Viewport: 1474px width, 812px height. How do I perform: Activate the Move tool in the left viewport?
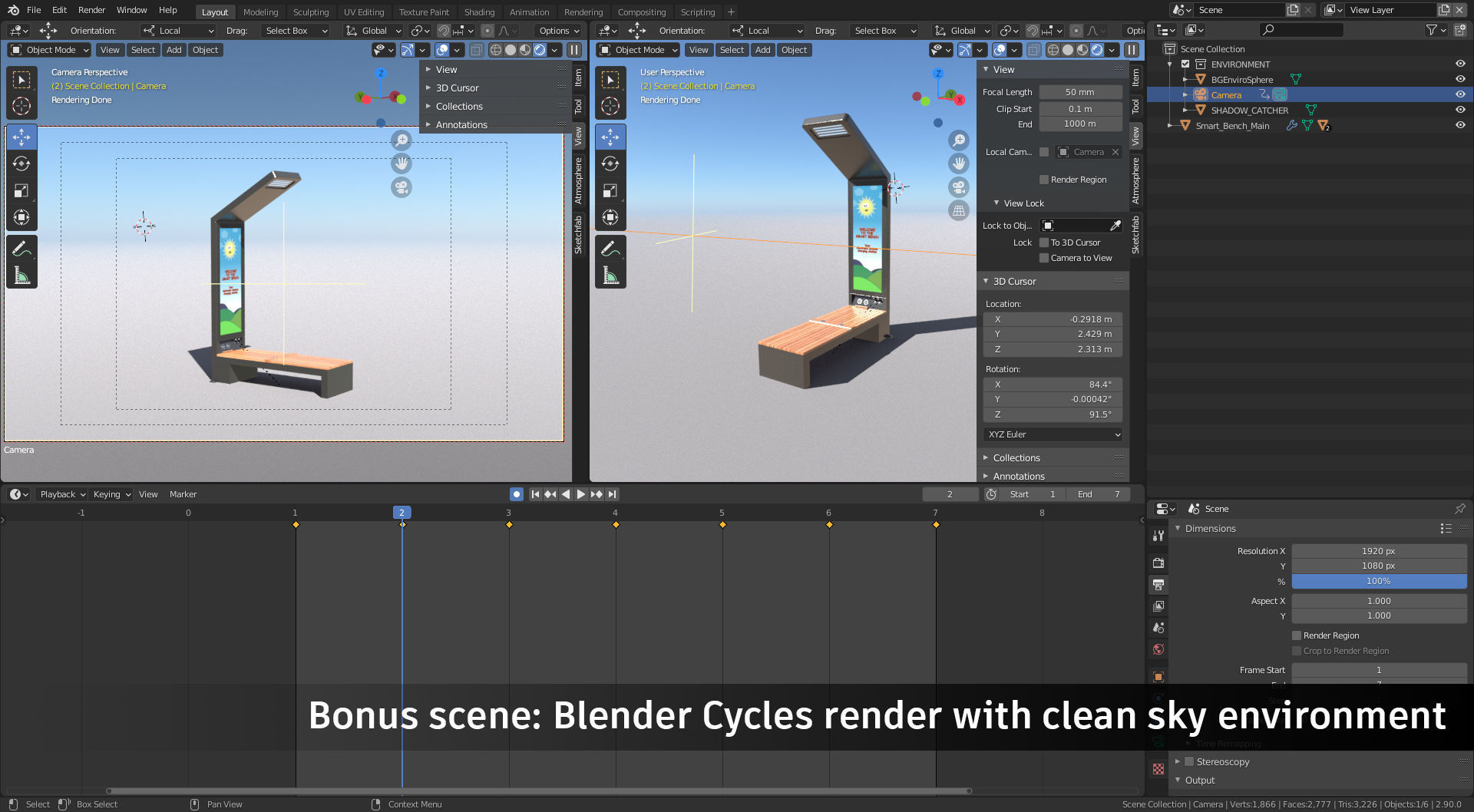pyautogui.click(x=21, y=137)
